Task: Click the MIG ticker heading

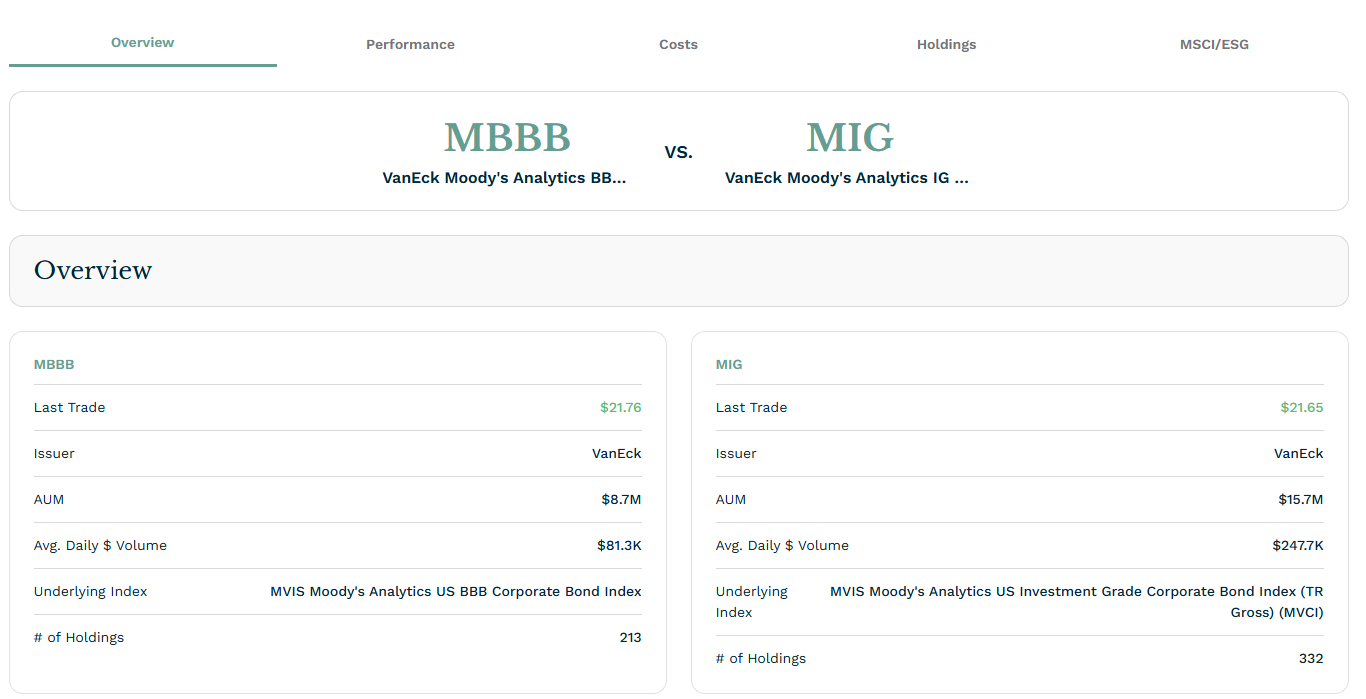Action: point(850,137)
